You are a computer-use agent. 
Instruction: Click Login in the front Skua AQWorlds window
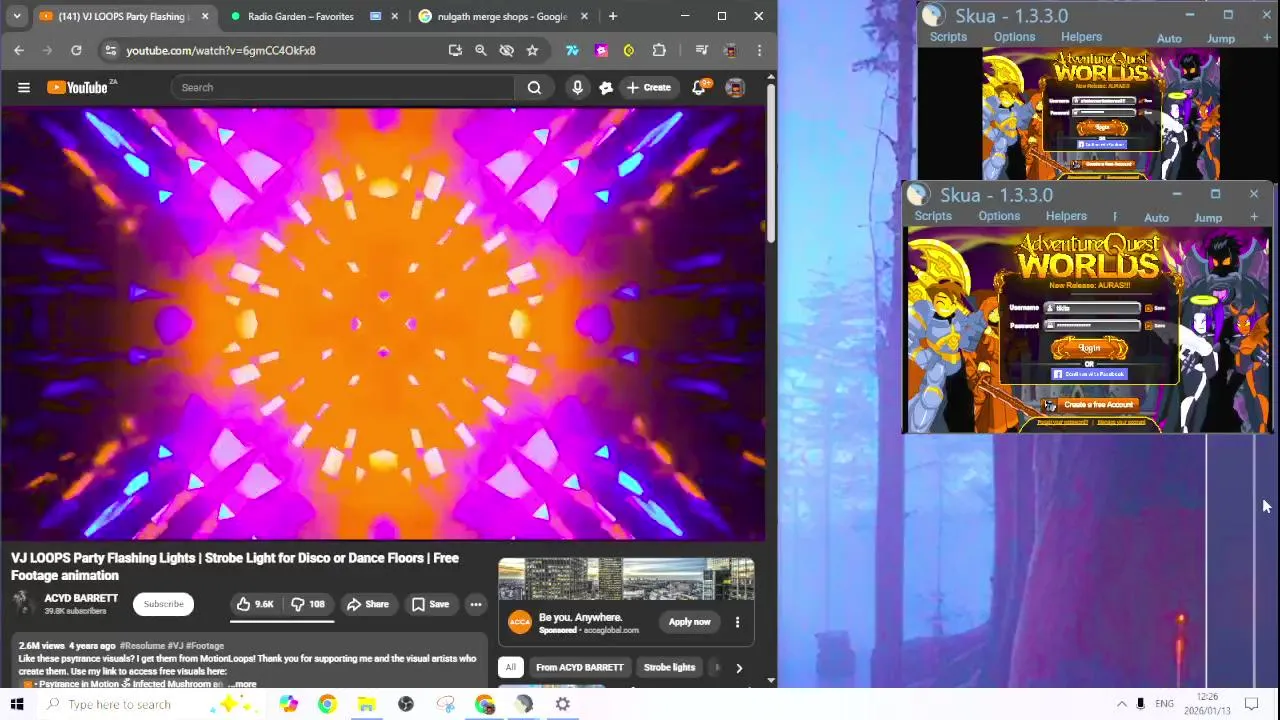point(1089,348)
